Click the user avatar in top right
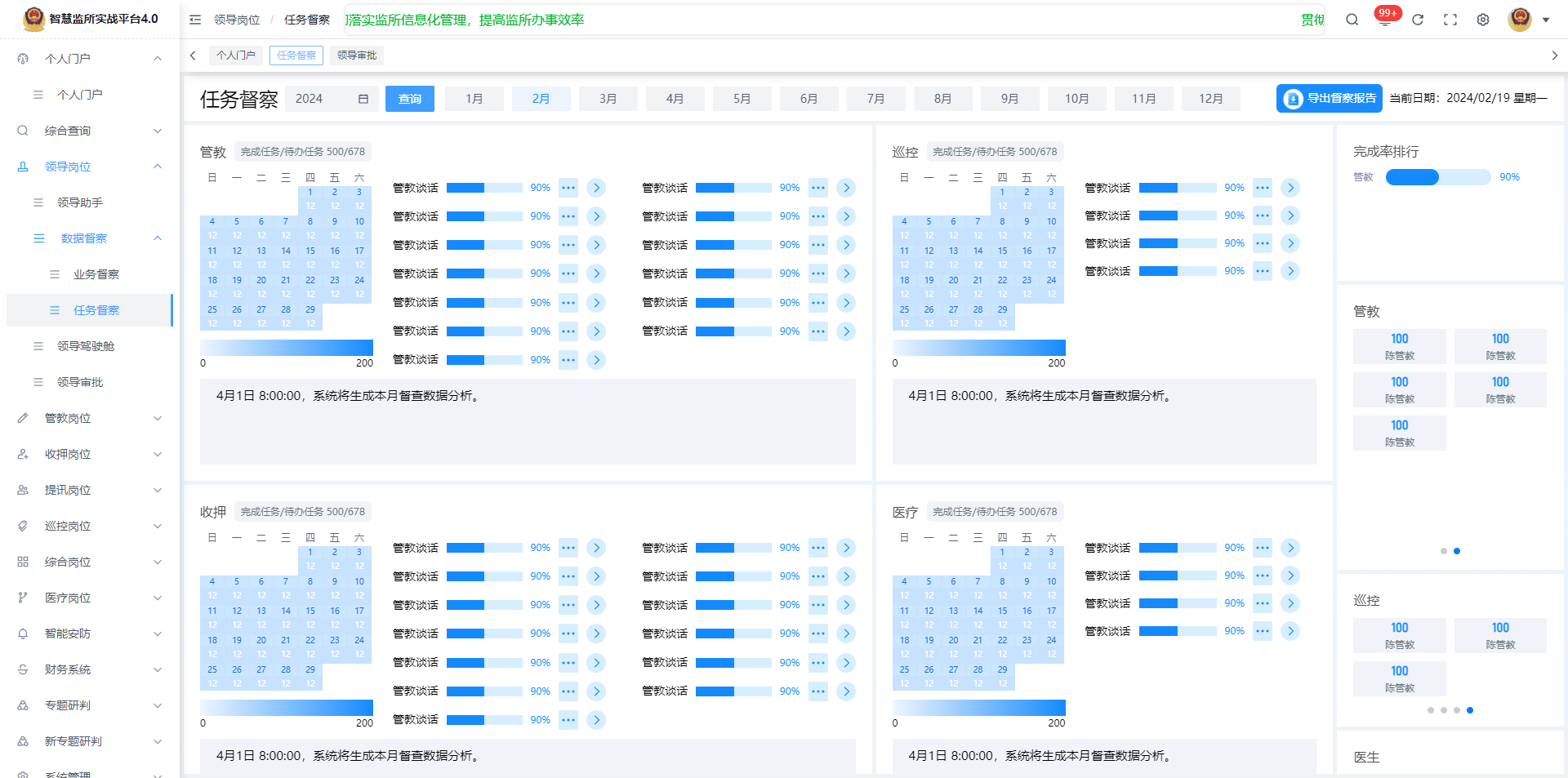 tap(1520, 19)
